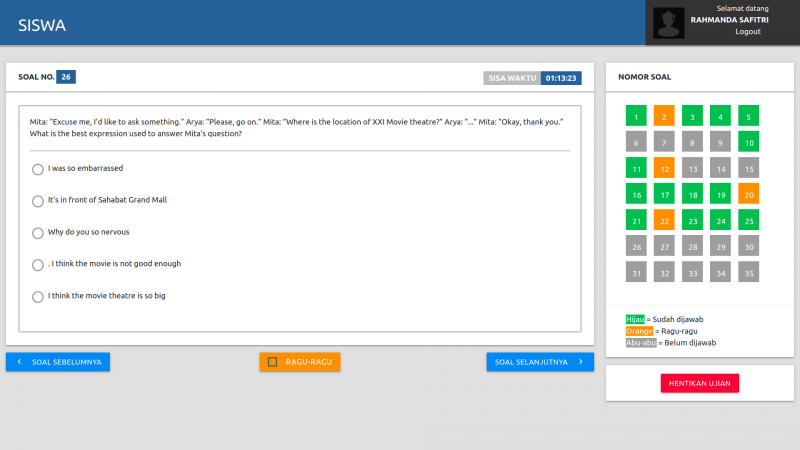Select question number 19 tile
Viewport: 800px width, 450px height.
coord(720,194)
